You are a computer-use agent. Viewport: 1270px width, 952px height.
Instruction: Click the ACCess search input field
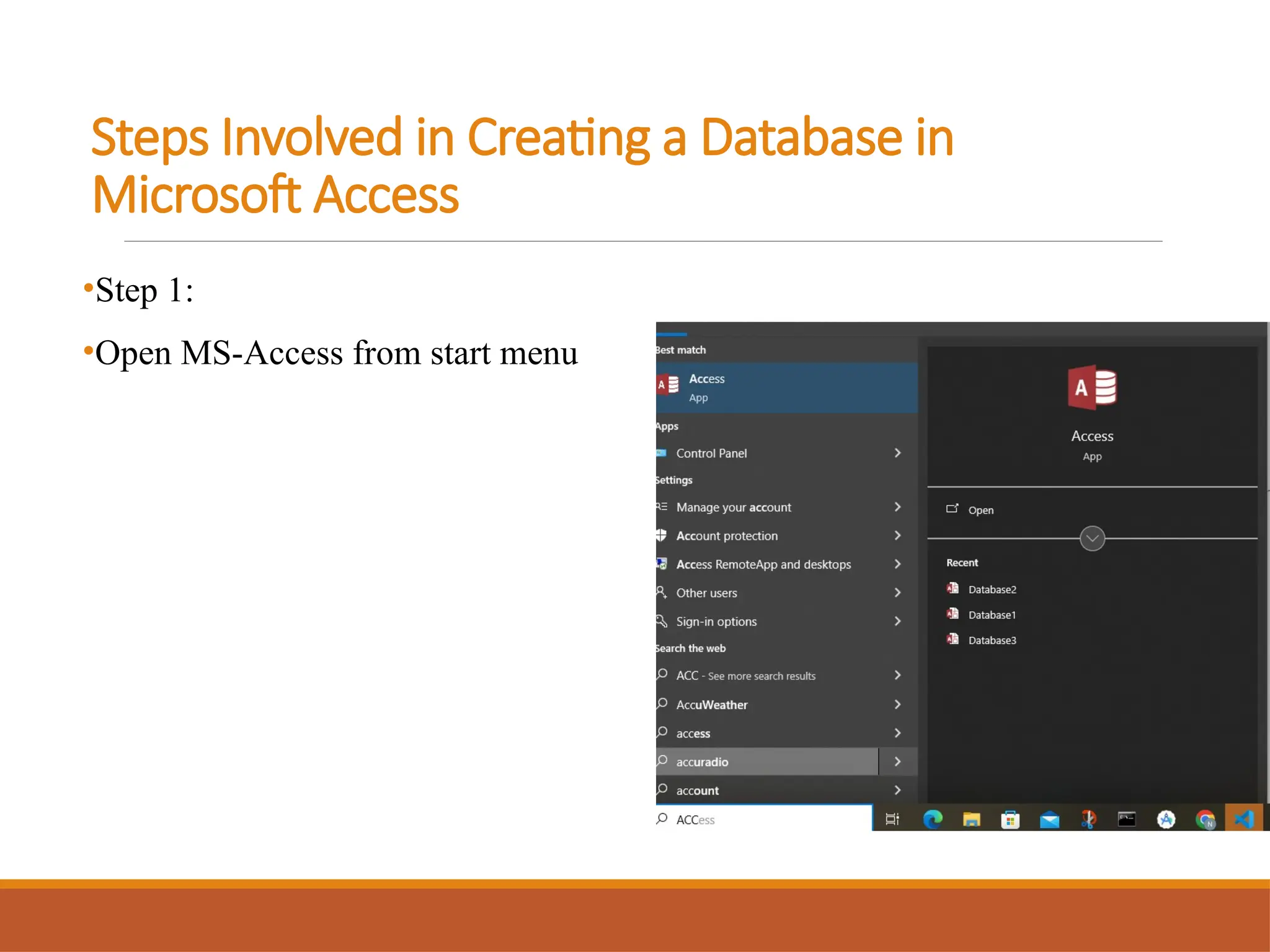[764, 819]
